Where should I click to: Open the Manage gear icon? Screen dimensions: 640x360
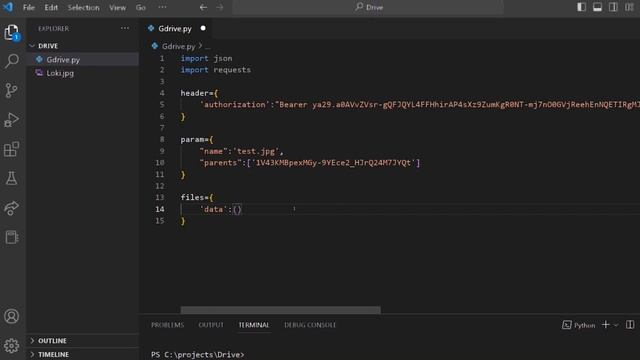tap(11, 346)
